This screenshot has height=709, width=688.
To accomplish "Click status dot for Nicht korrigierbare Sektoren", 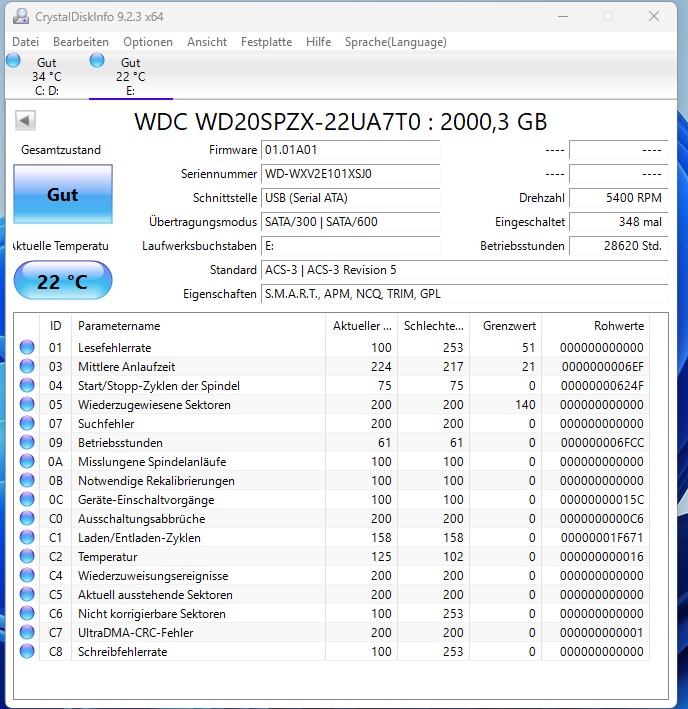I will [27, 613].
